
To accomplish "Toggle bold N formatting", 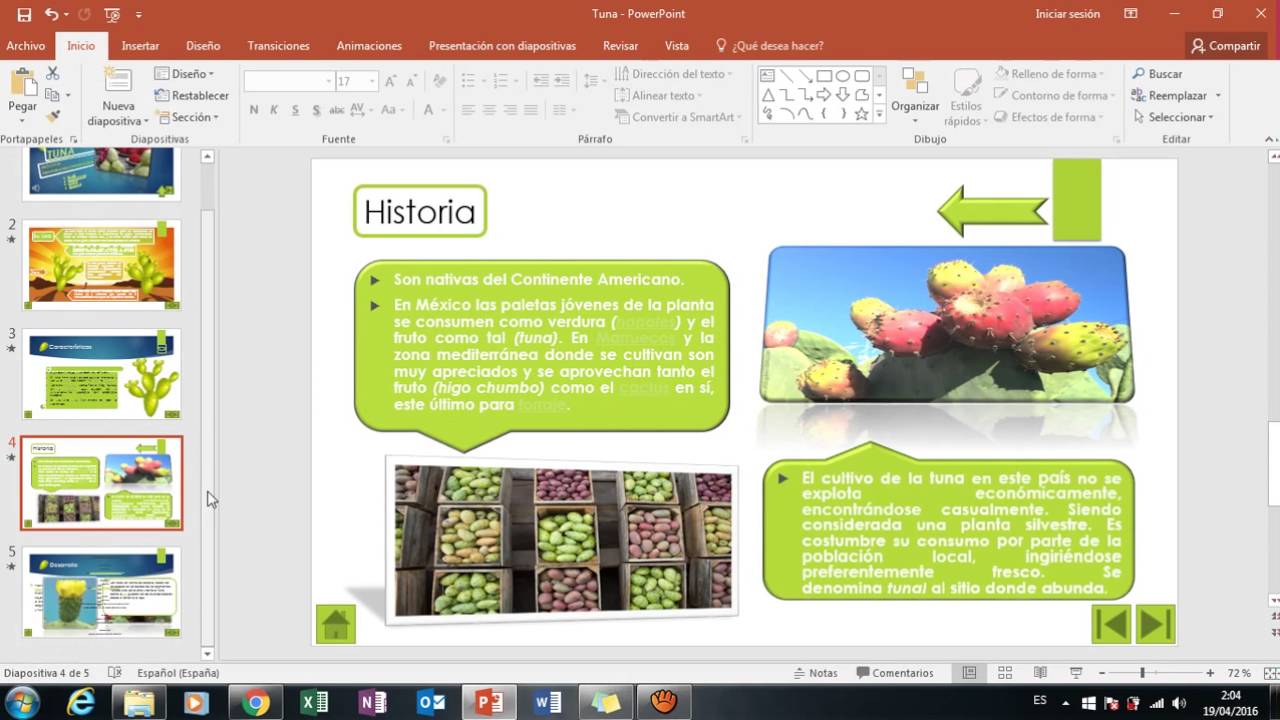I will (254, 110).
